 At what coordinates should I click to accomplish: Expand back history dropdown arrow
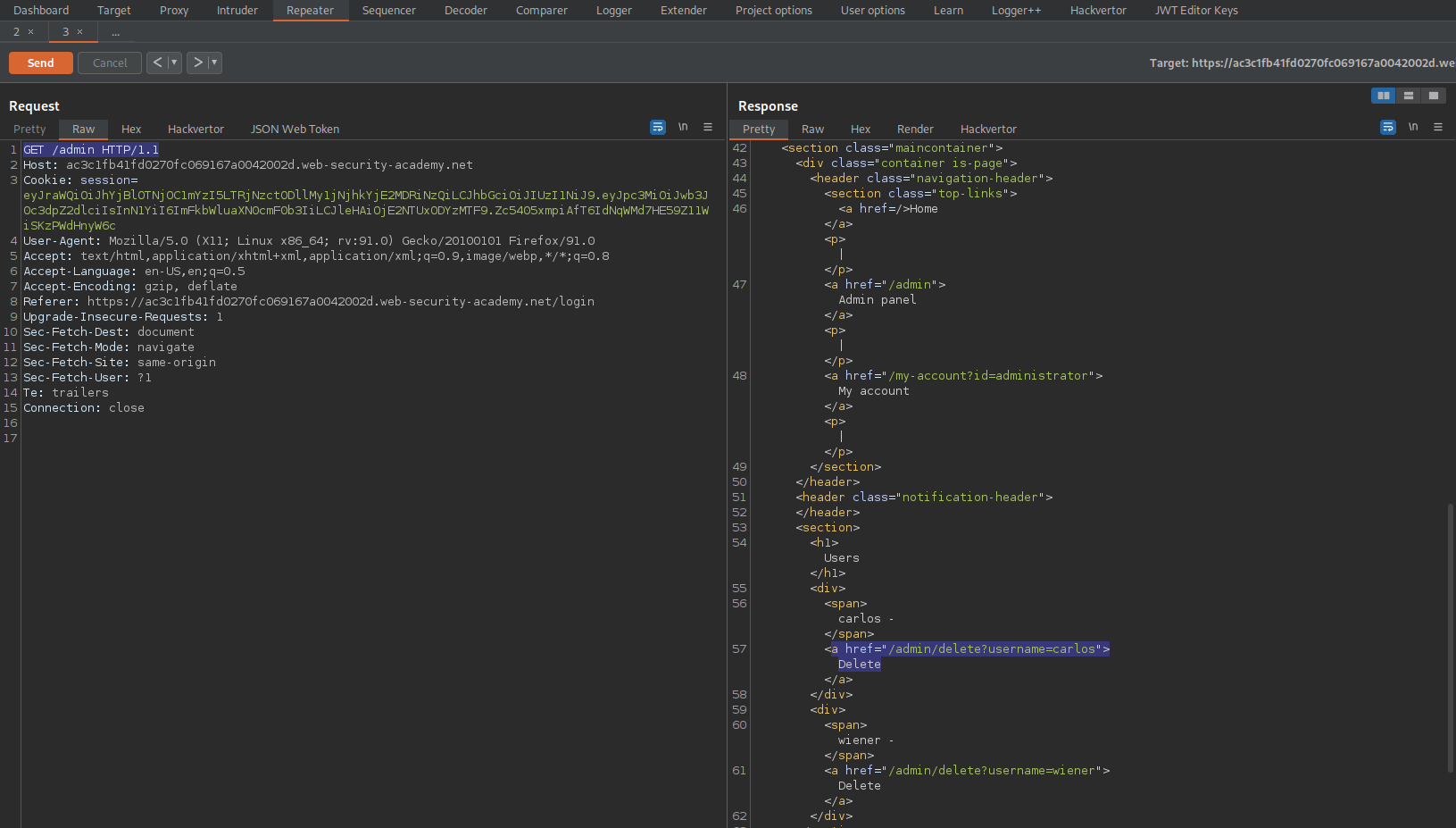174,63
